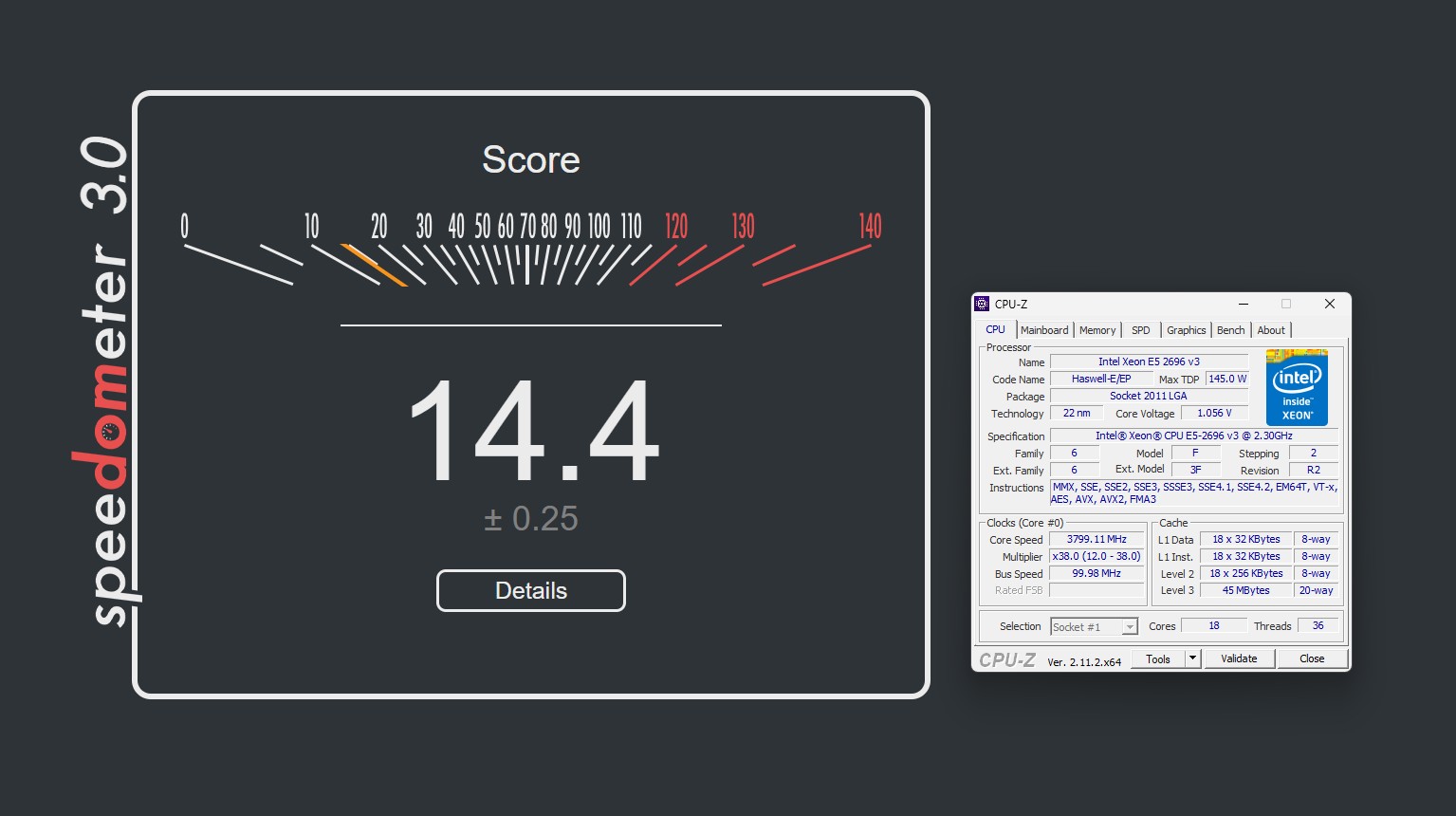1456x816 pixels.
Task: Open the Socket #1 selection dropdown
Action: 1094,627
